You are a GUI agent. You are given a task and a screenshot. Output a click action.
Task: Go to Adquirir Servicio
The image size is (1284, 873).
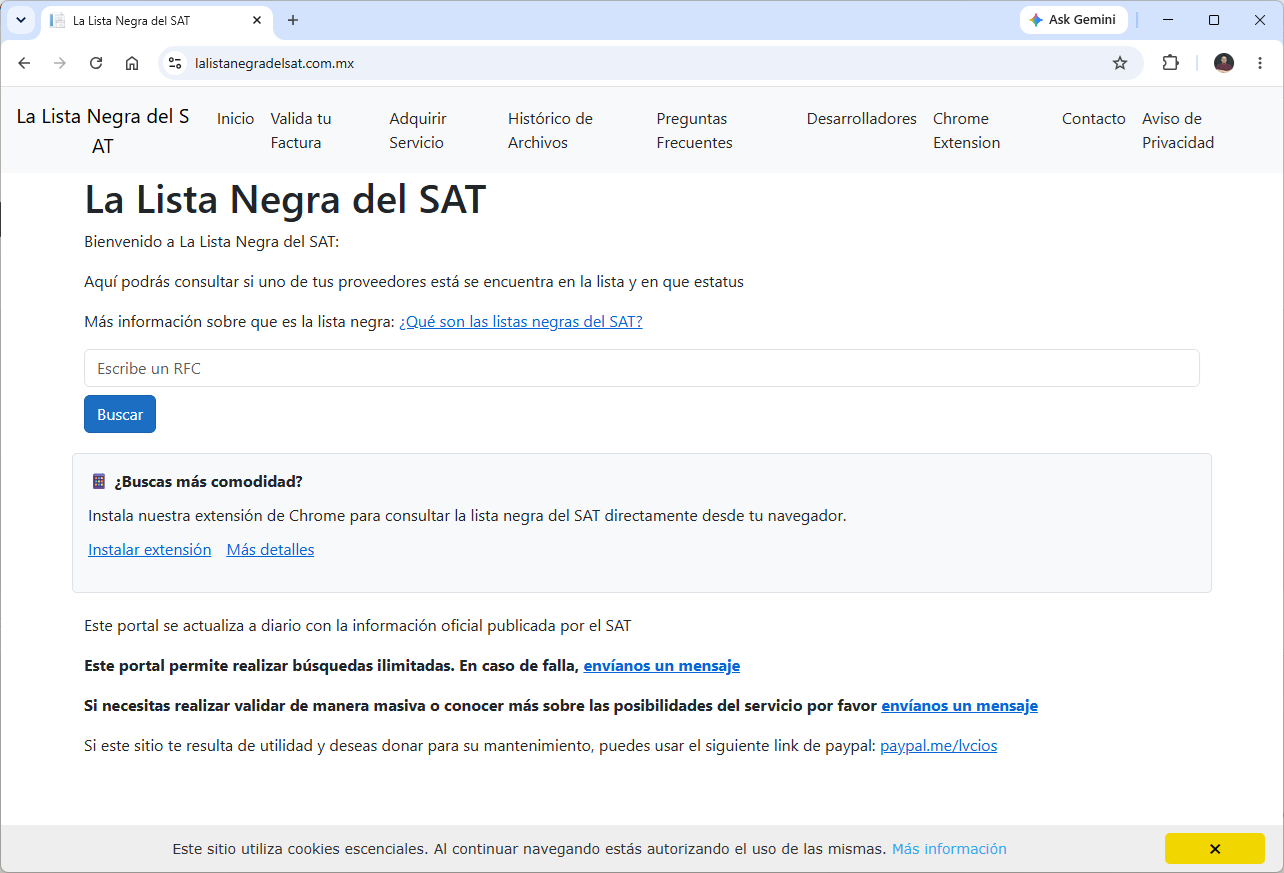pyautogui.click(x=418, y=130)
